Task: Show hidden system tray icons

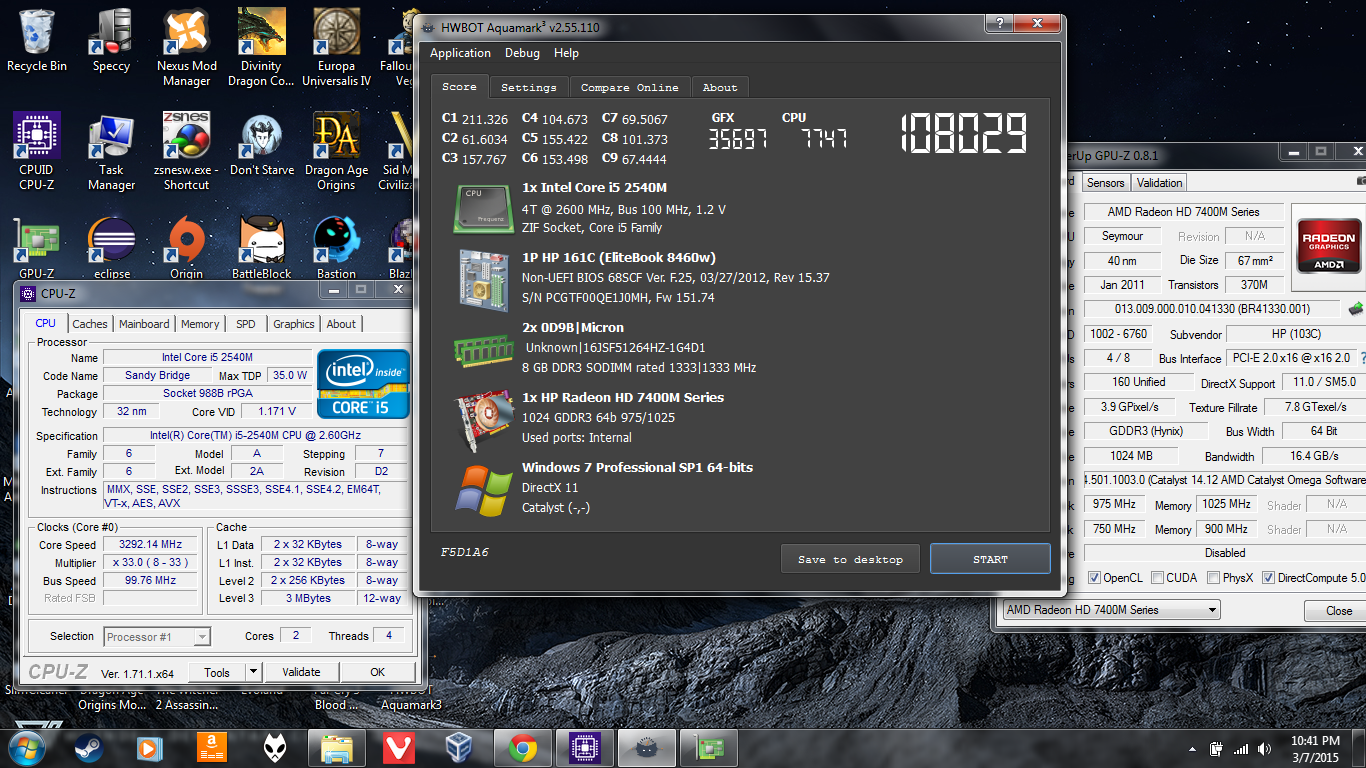Action: click(x=1192, y=749)
